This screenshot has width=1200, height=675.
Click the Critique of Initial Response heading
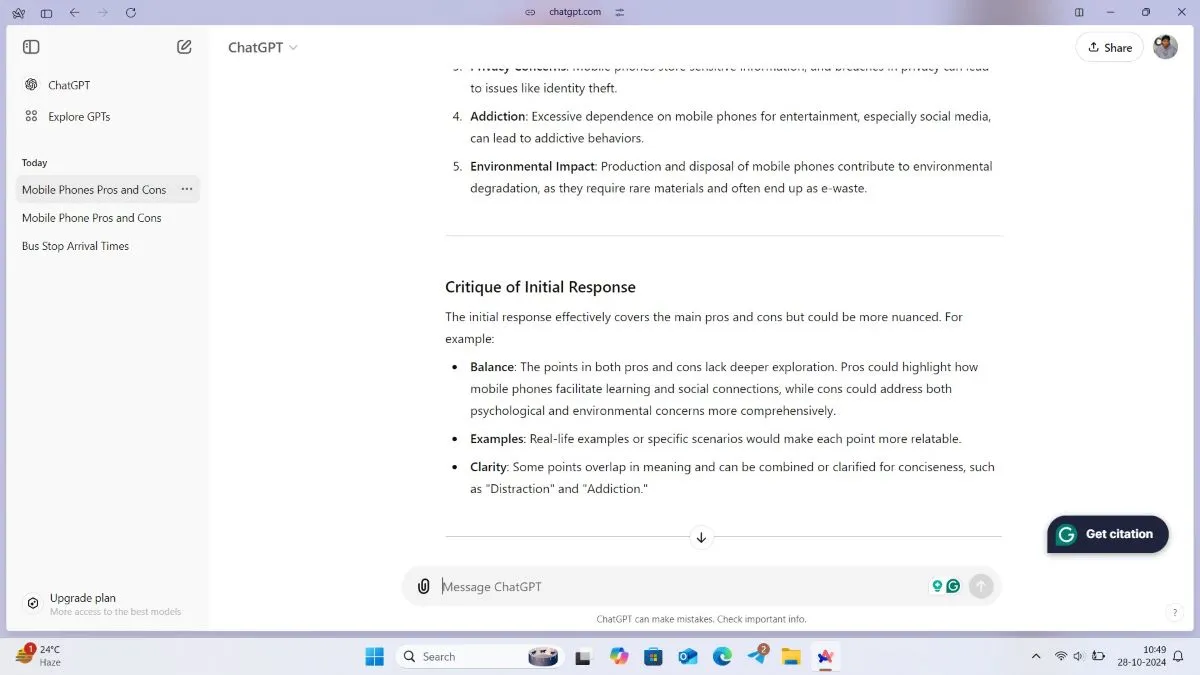[540, 287]
